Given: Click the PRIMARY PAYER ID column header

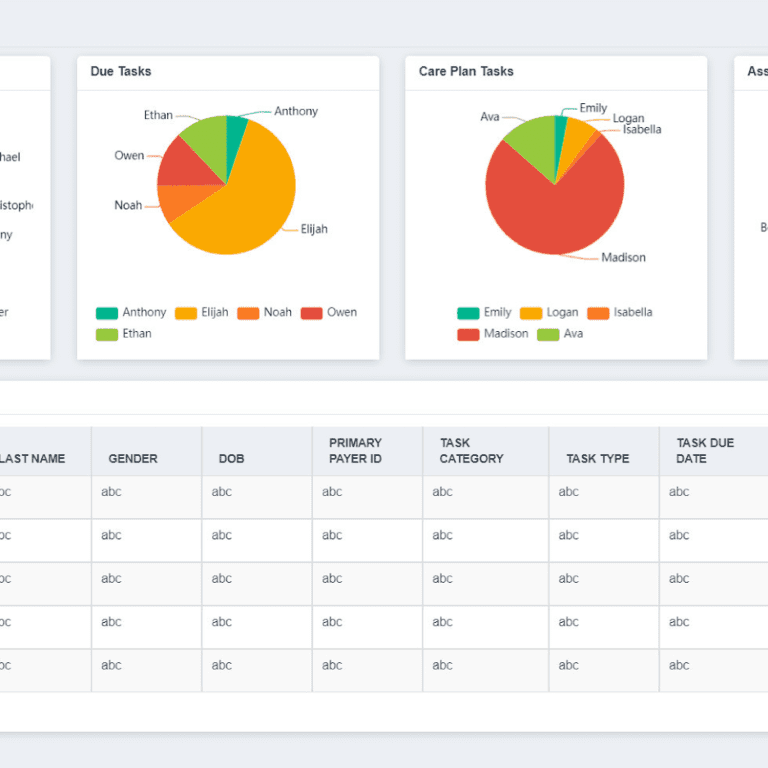Looking at the screenshot, I should coord(355,451).
